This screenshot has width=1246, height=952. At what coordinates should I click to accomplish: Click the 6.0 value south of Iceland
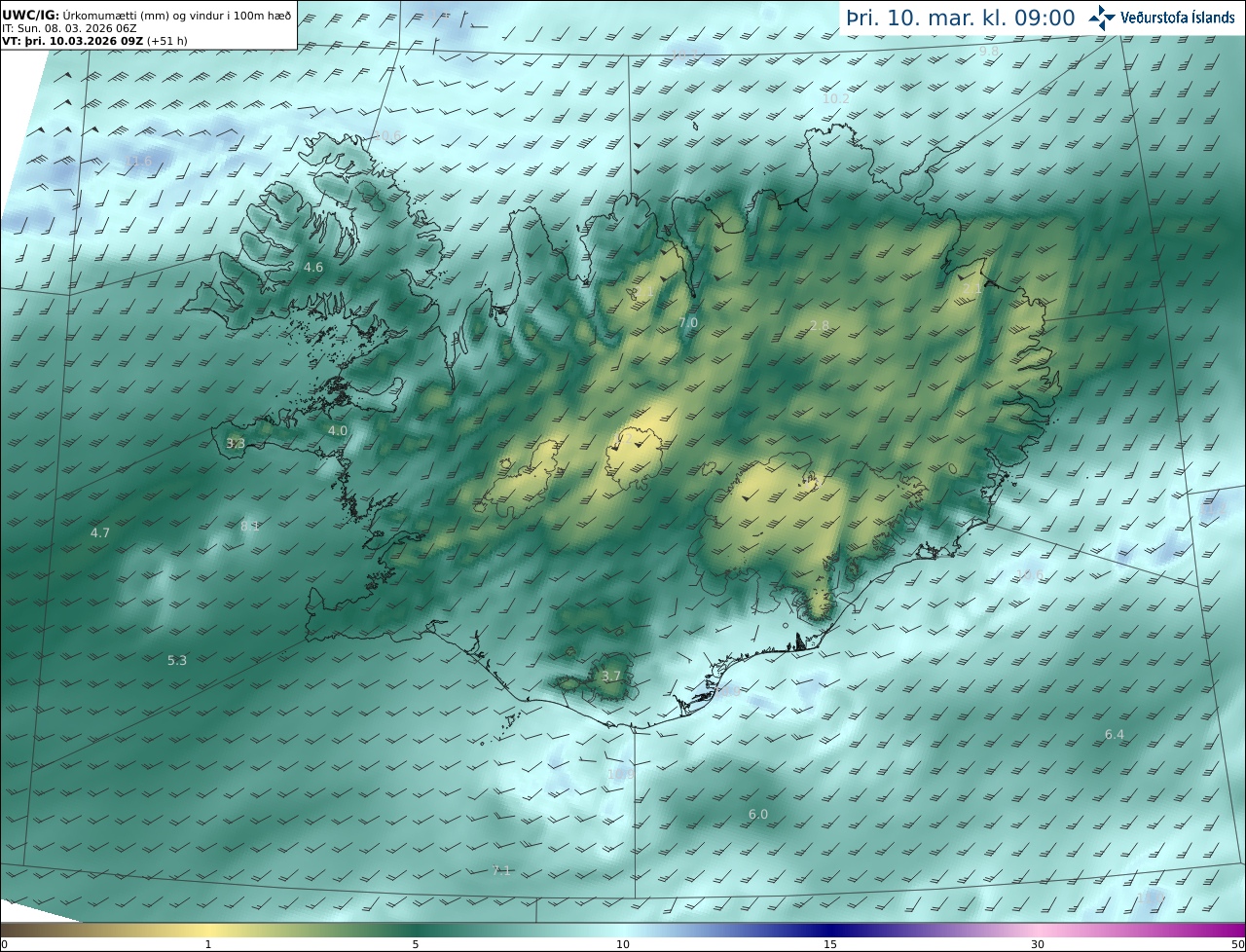click(758, 814)
